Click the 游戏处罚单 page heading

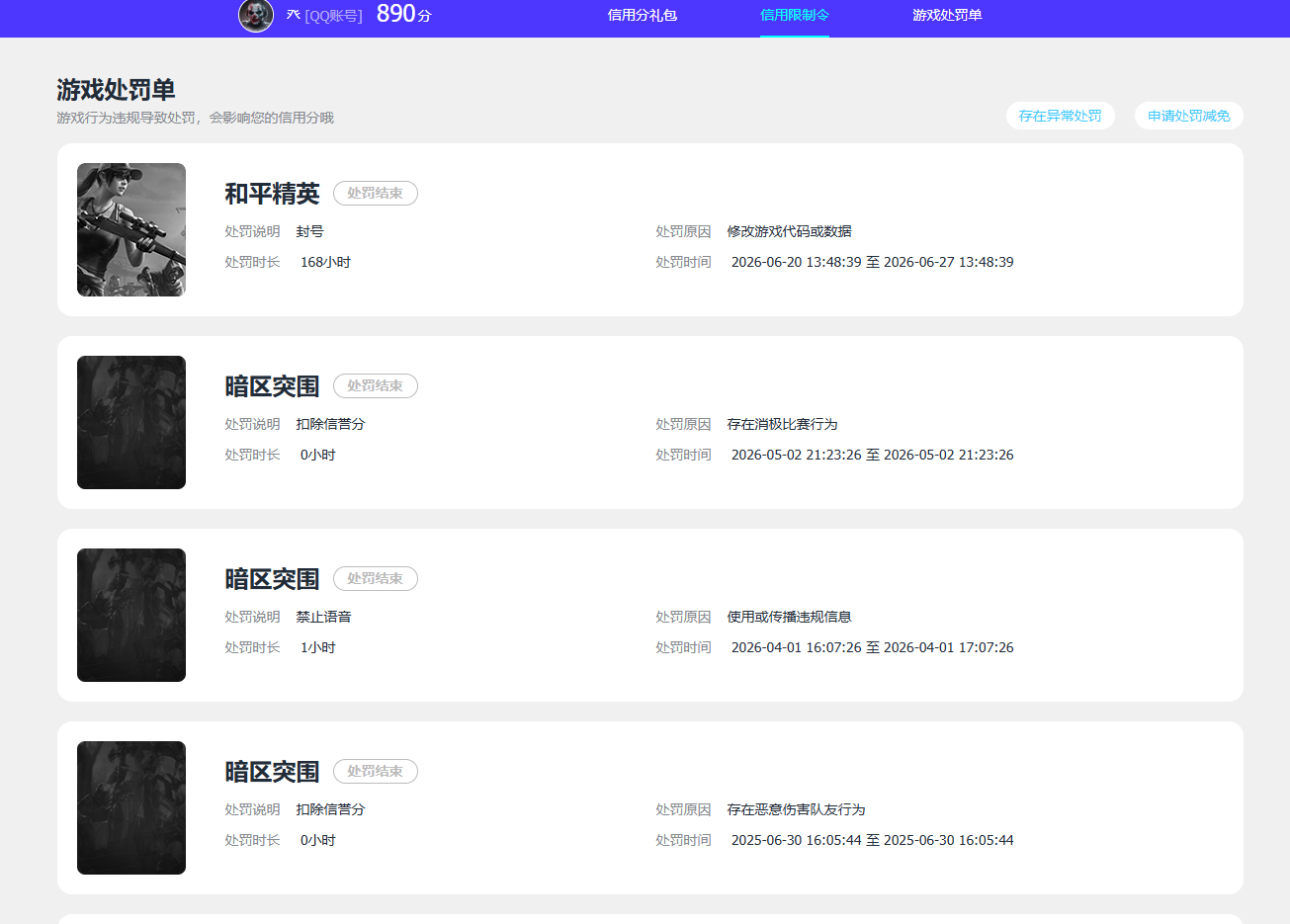point(116,90)
